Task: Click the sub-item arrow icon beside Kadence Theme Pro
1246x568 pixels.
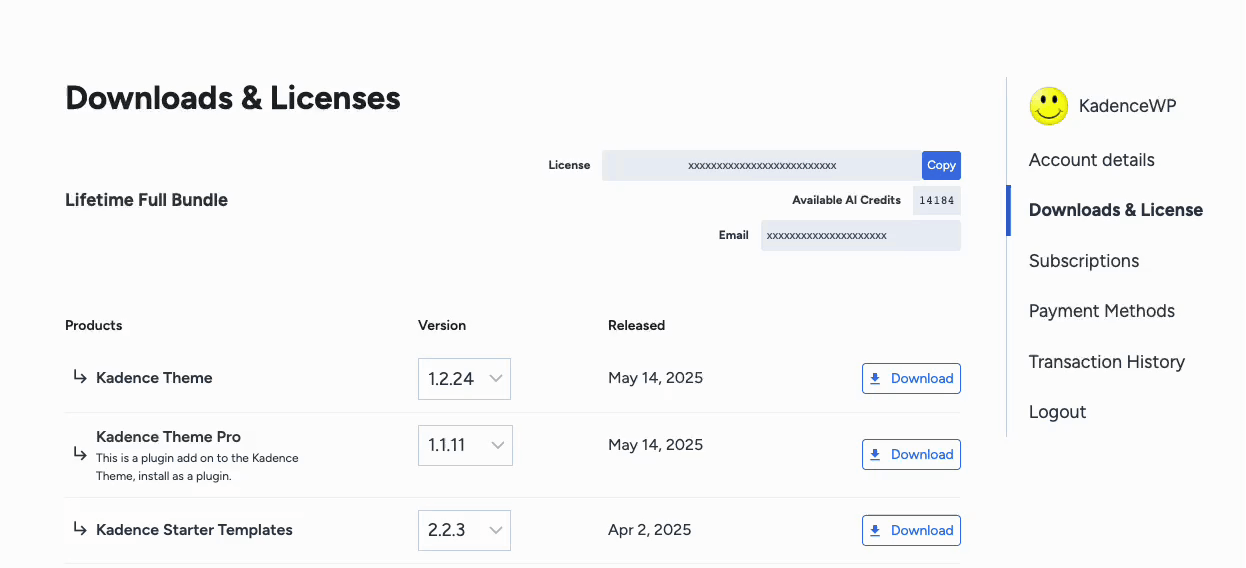Action: tap(80, 453)
